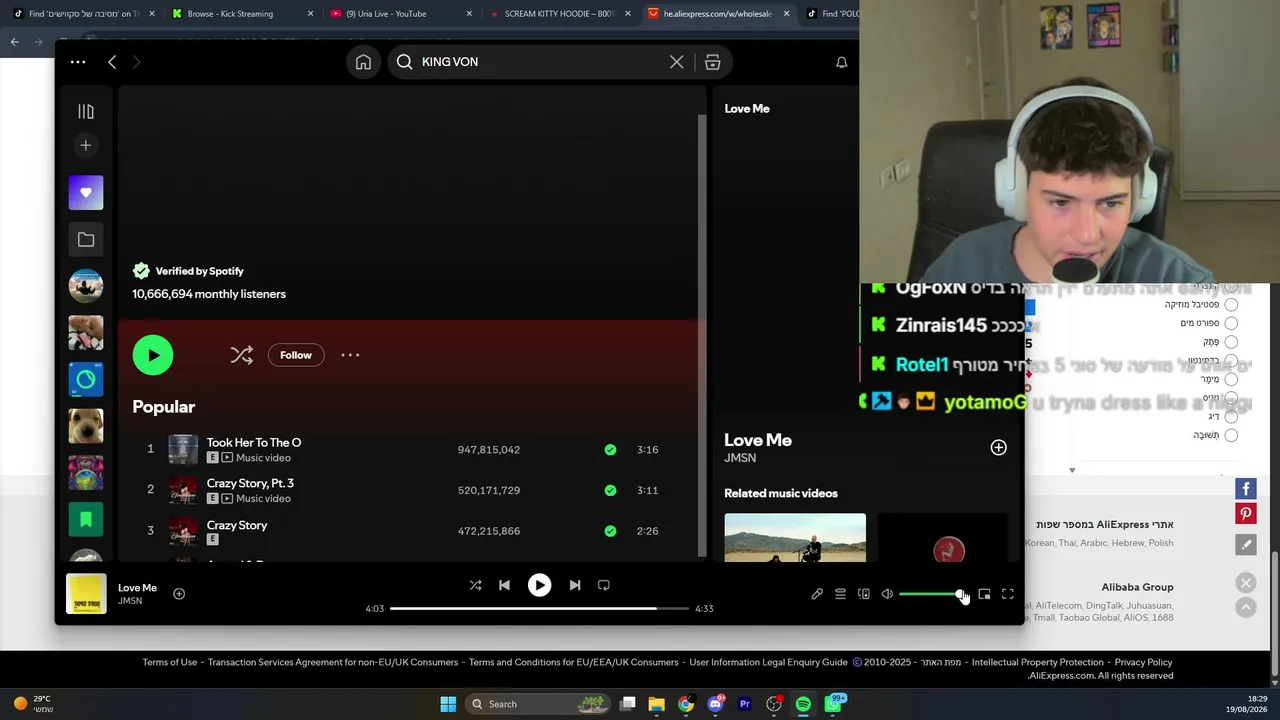Share the AliExpress page on Pinterest
This screenshot has width=1280, height=720.
pos(1246,514)
